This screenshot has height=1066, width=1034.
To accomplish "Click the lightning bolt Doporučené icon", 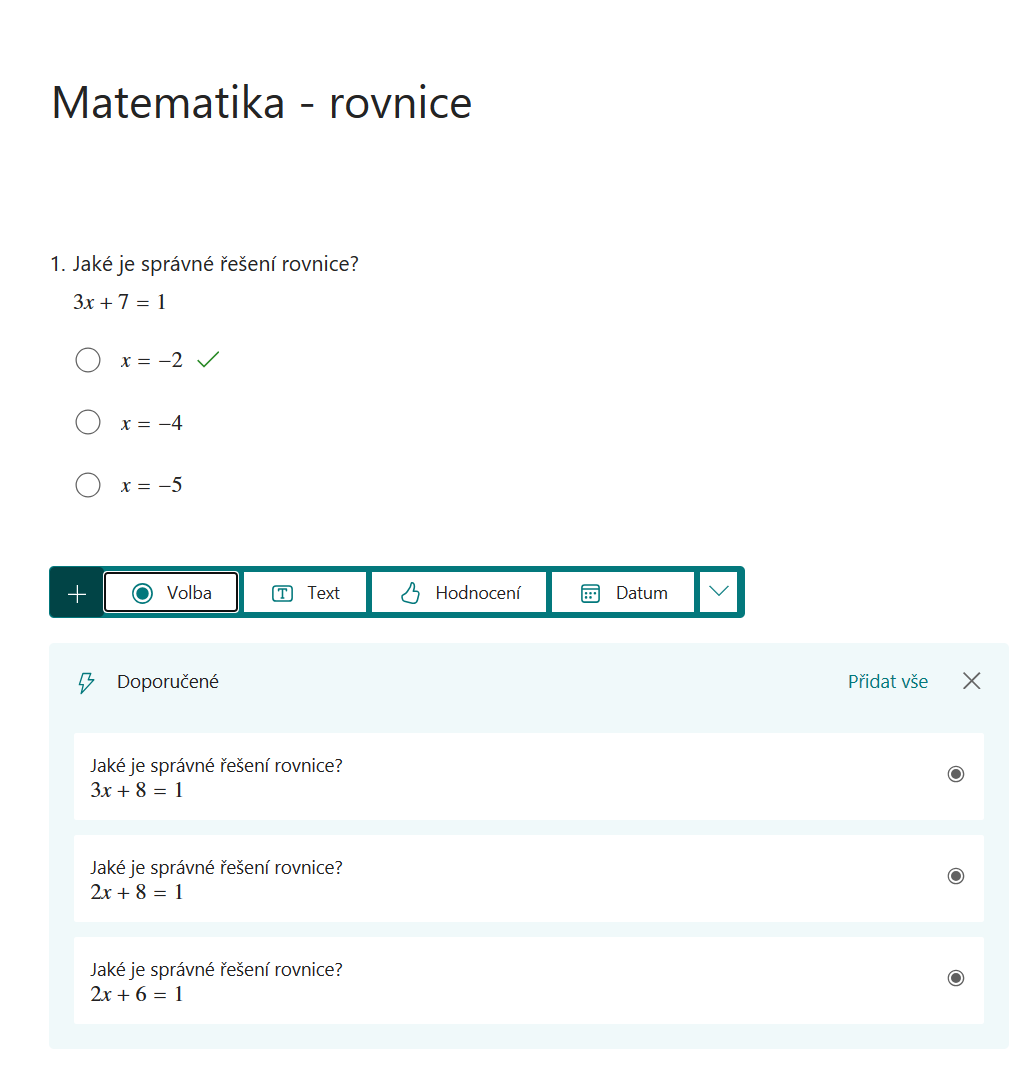I will [86, 682].
